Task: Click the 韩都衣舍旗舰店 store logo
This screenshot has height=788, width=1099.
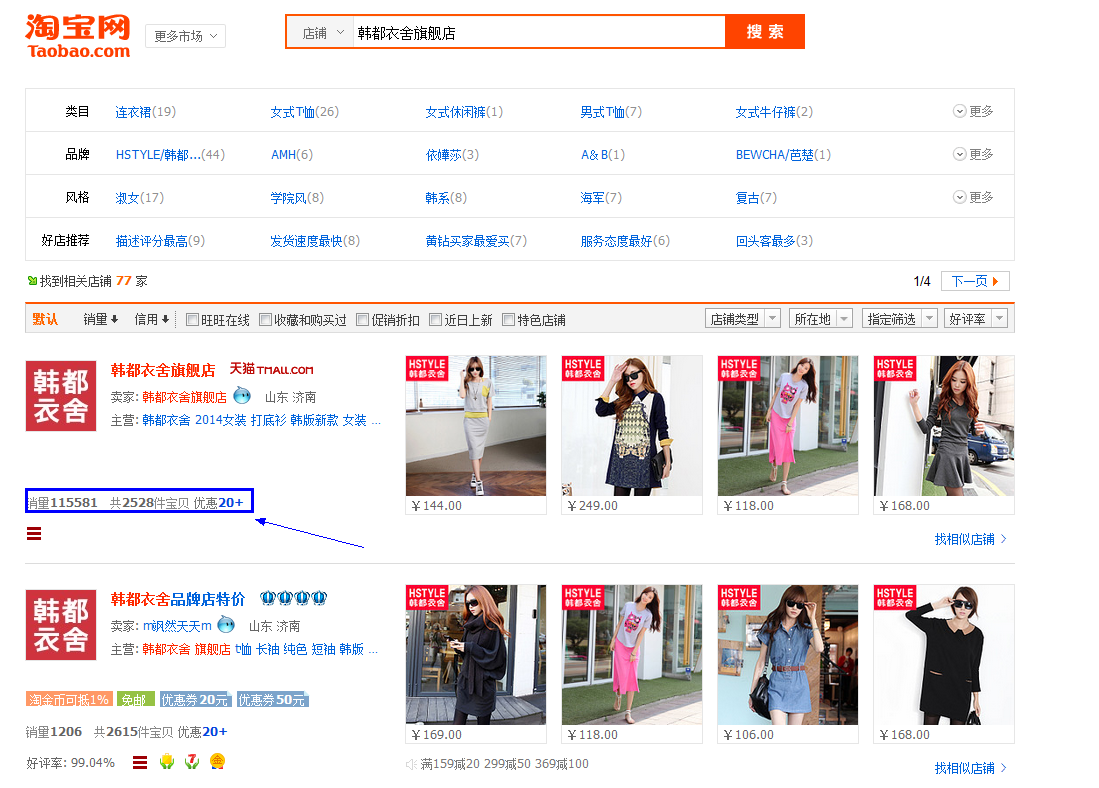Action: click(x=61, y=395)
